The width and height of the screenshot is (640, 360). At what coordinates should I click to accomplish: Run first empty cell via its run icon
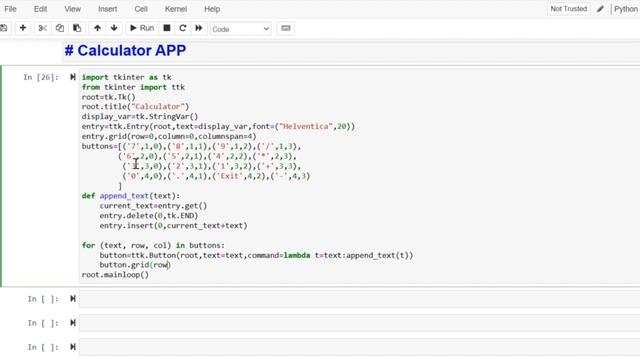tap(73, 299)
